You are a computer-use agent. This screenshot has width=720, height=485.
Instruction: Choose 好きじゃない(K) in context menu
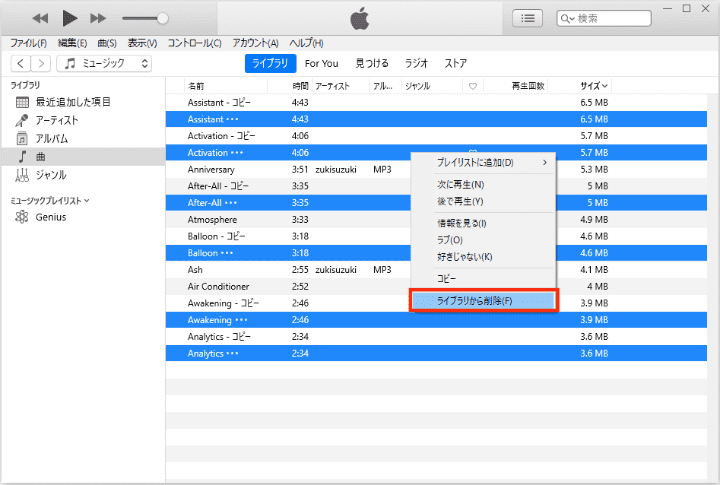pos(484,257)
